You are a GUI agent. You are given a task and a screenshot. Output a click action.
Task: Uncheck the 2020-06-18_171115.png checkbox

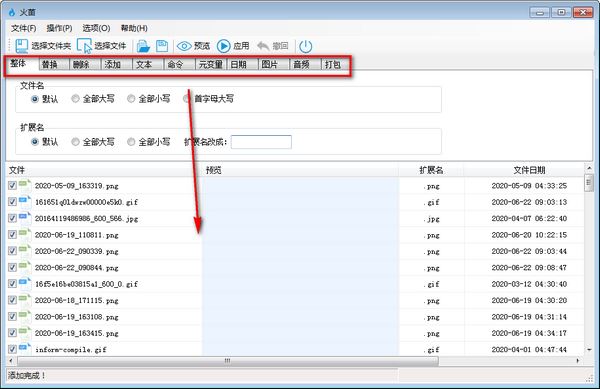click(12, 300)
